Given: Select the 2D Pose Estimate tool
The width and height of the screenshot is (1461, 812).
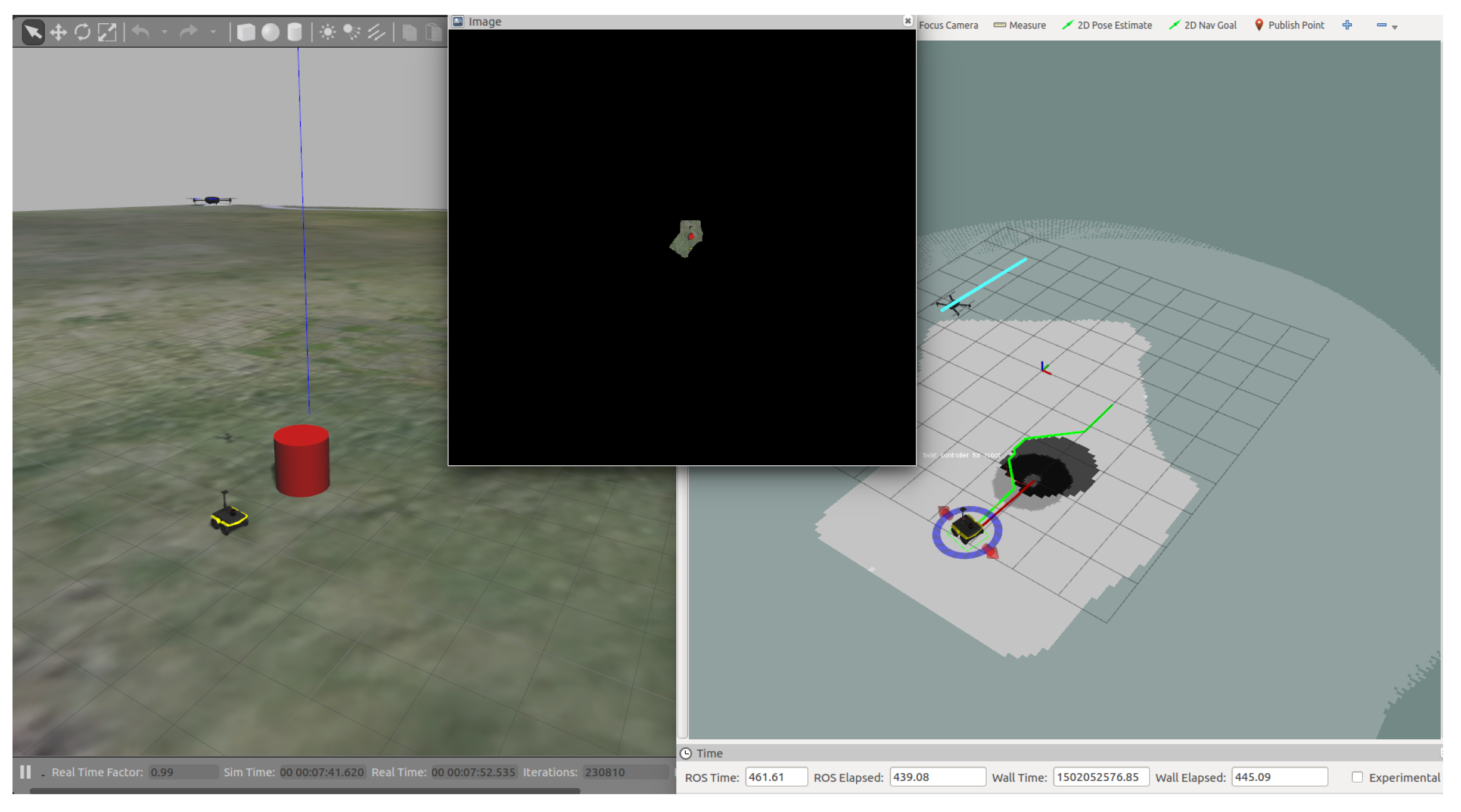Looking at the screenshot, I should pos(1107,25).
